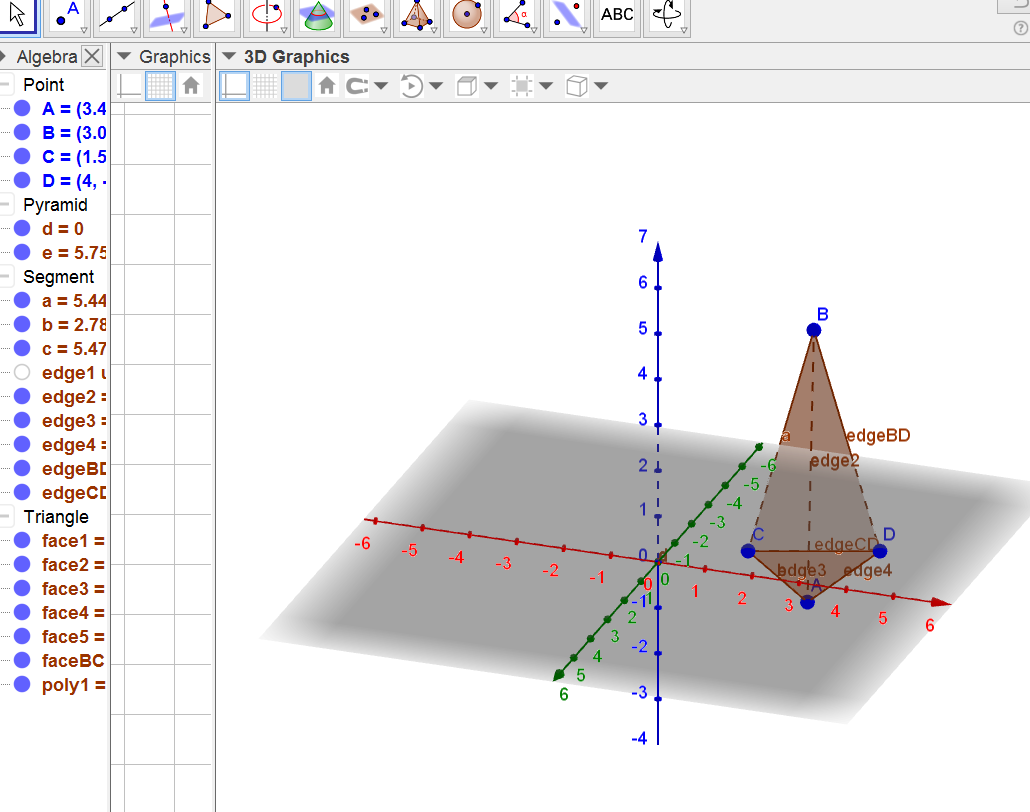Select the Rotate 3D Graphics View tool
This screenshot has height=812, width=1030.
pyautogui.click(x=666, y=14)
